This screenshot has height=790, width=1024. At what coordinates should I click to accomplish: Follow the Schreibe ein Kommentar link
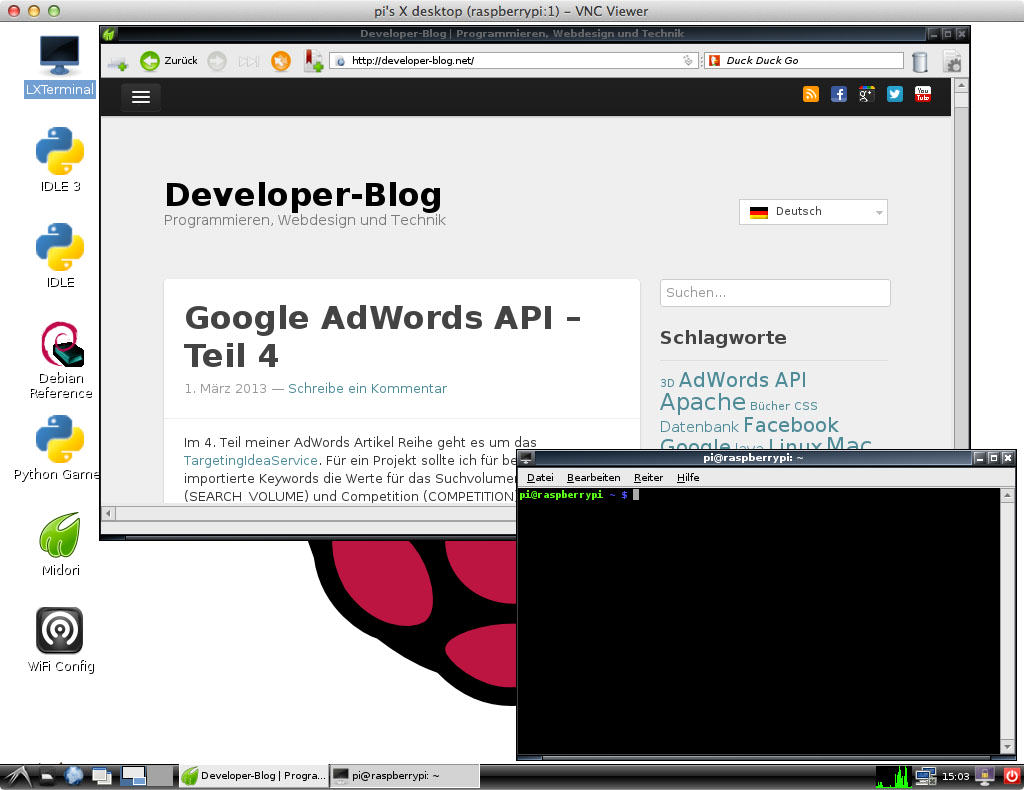(367, 389)
